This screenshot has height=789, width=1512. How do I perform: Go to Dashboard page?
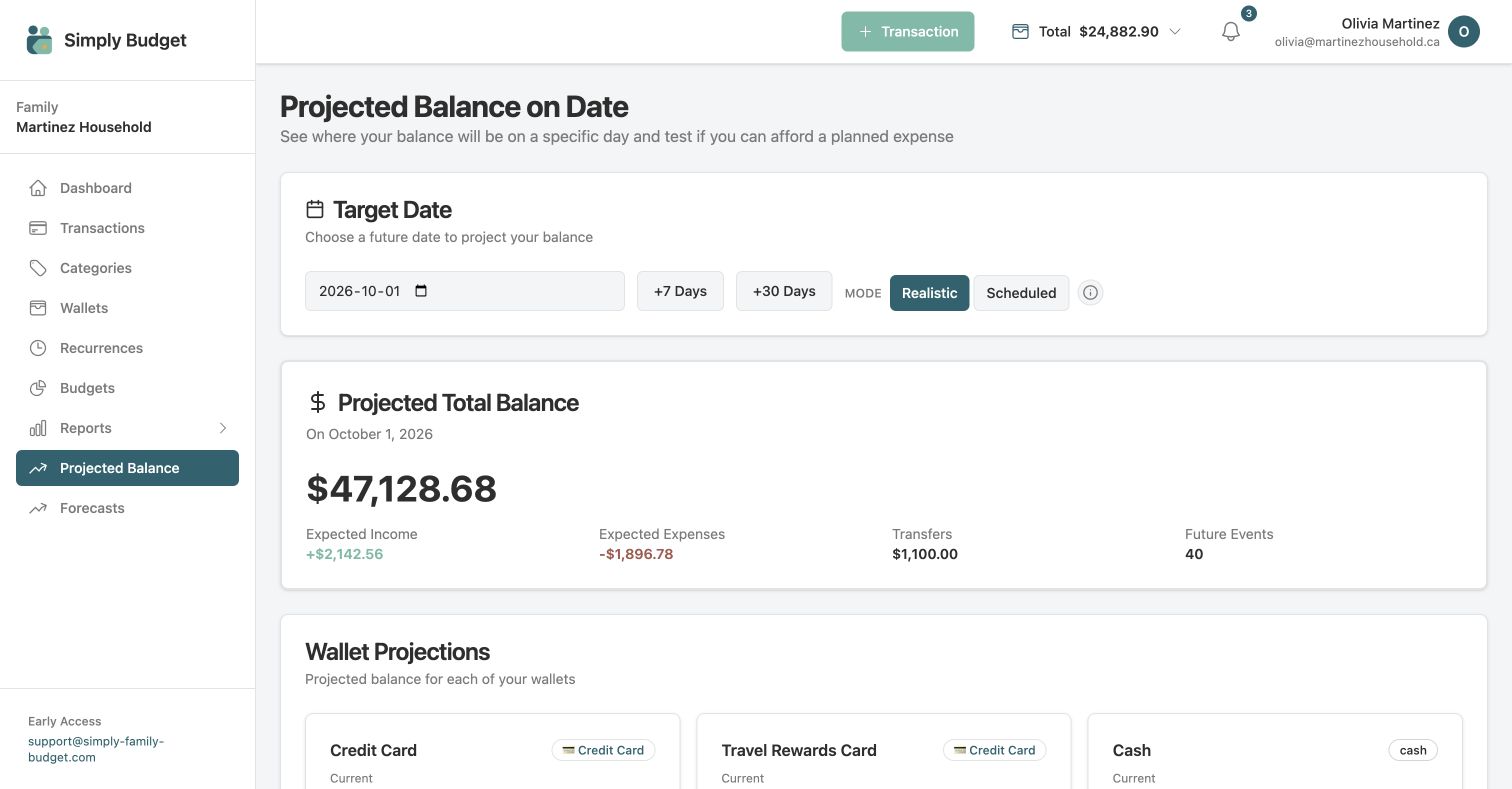[x=127, y=188]
